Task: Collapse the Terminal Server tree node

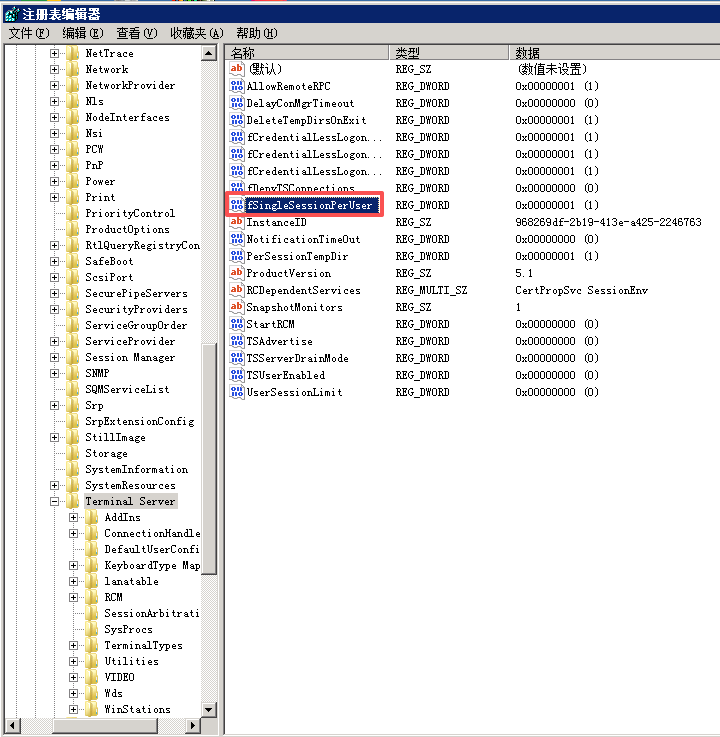Action: click(55, 501)
